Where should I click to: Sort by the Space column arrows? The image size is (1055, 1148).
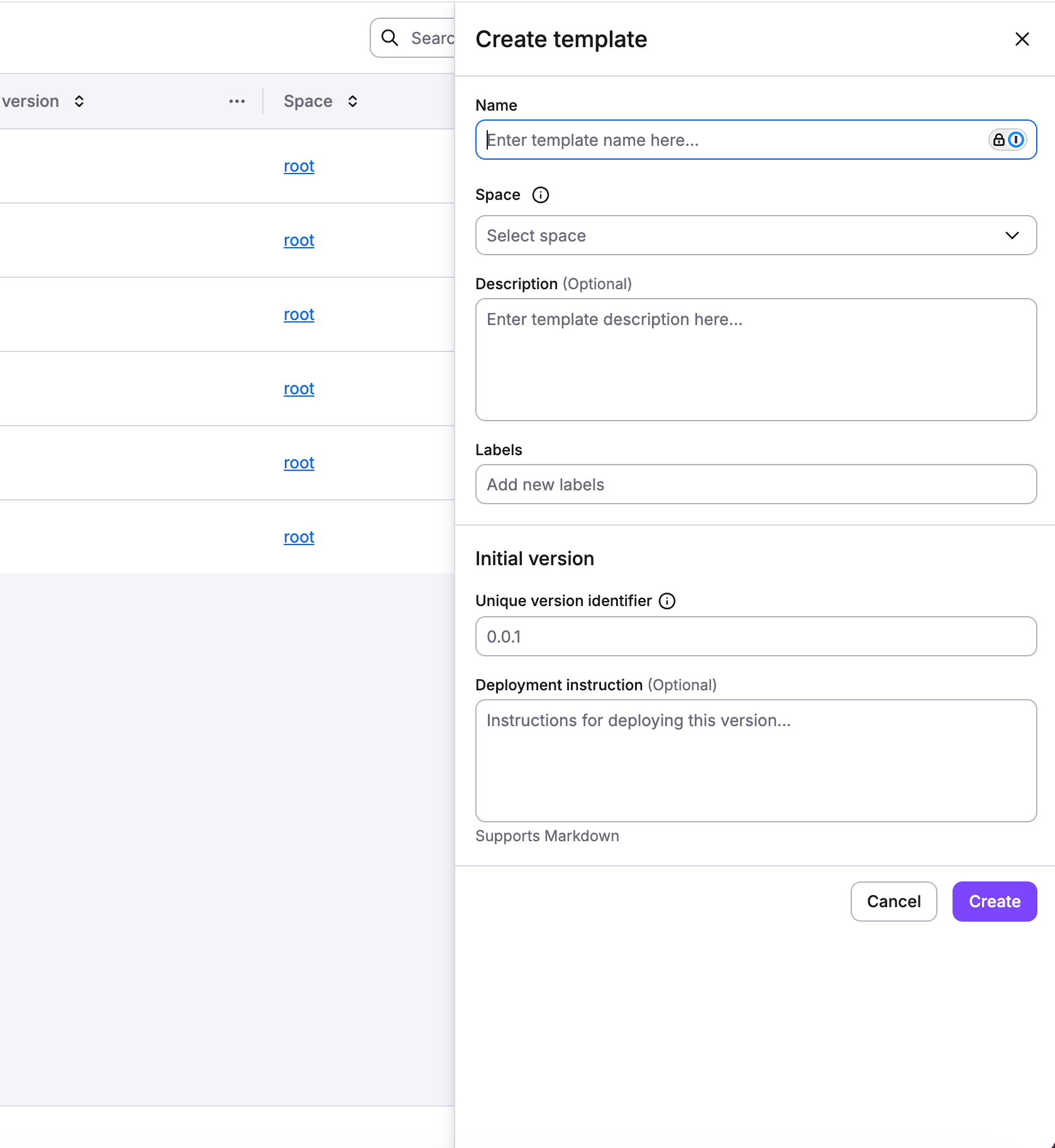tap(353, 101)
